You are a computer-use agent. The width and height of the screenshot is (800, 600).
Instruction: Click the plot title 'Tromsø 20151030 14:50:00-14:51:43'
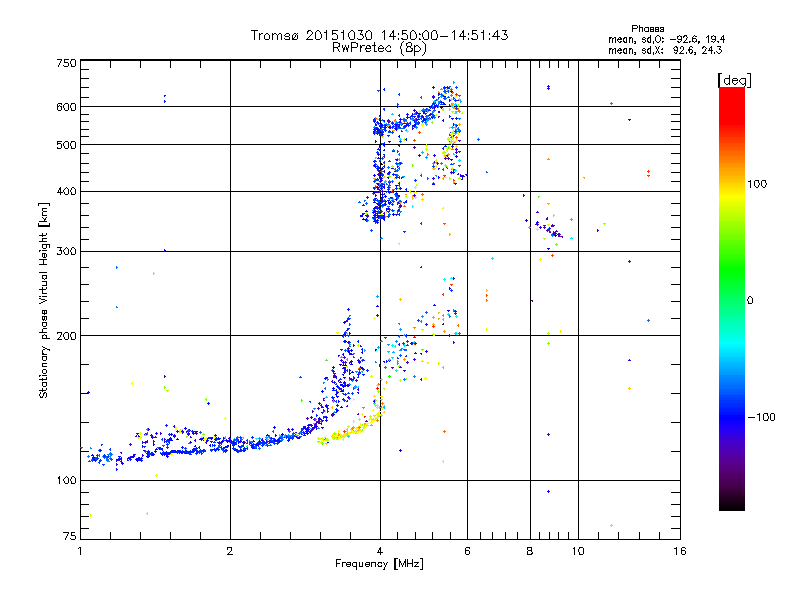tap(379, 35)
